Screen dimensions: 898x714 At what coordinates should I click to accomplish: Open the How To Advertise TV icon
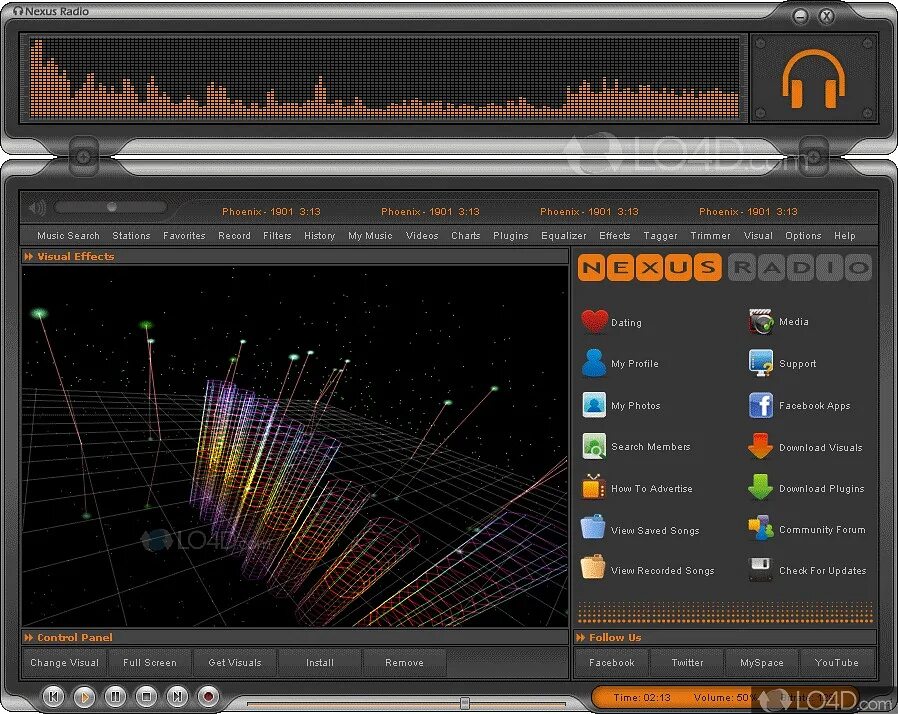coord(594,488)
